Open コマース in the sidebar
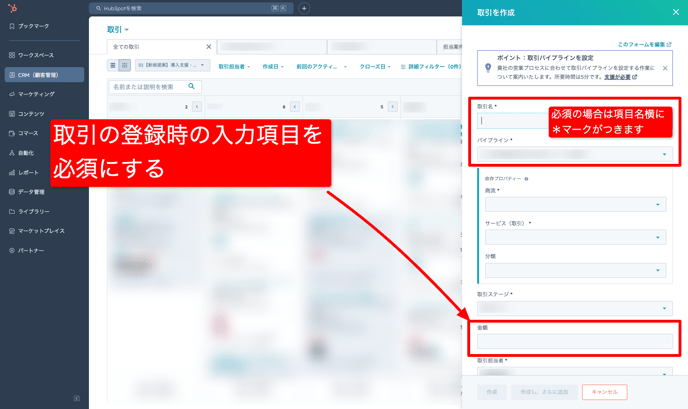The width and height of the screenshot is (688, 409). coord(24,133)
